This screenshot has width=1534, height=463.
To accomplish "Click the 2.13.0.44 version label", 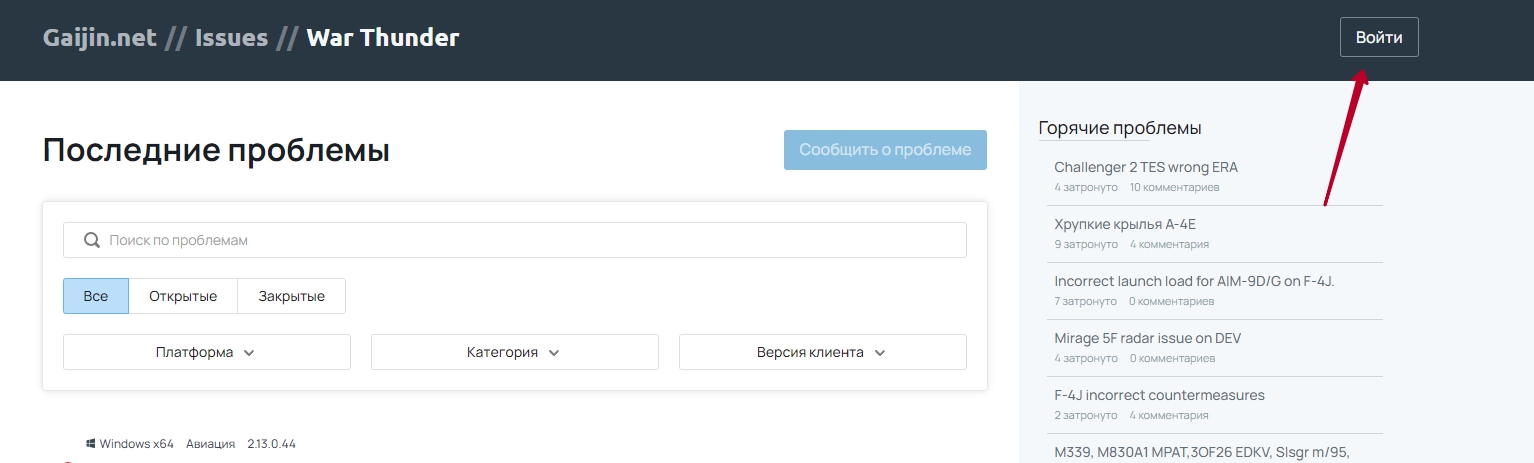I will (x=272, y=444).
